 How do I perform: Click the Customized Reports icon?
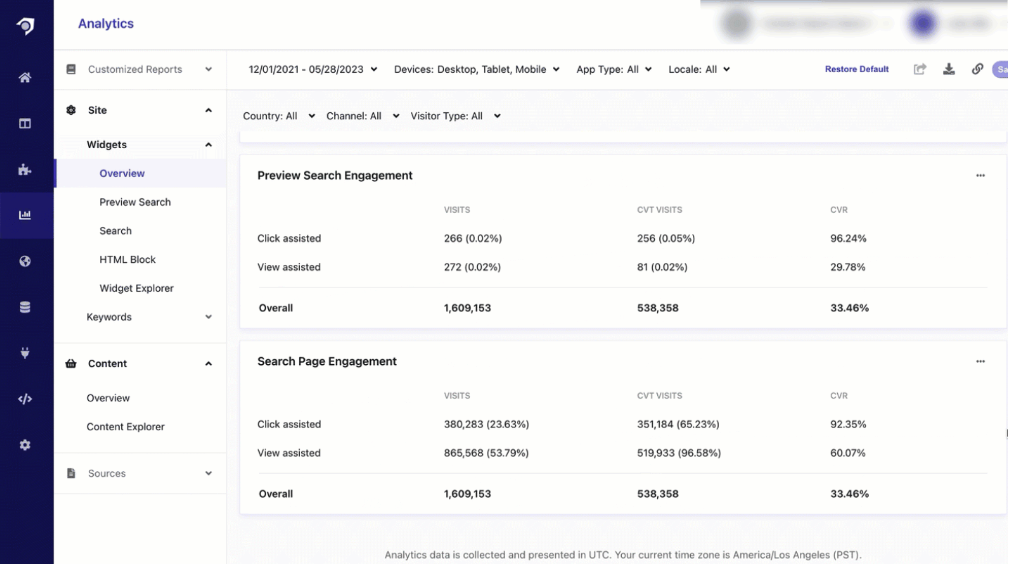[x=71, y=69]
